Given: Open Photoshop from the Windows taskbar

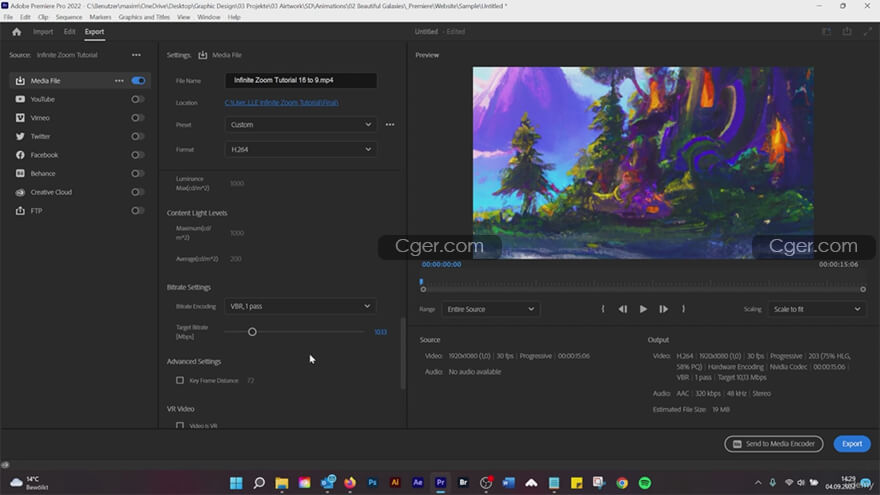Looking at the screenshot, I should tap(372, 483).
